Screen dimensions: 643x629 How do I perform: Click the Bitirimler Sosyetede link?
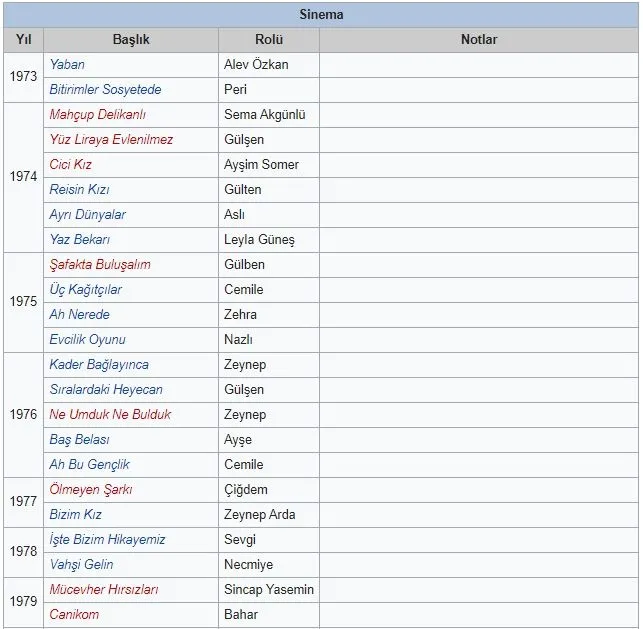coord(105,90)
